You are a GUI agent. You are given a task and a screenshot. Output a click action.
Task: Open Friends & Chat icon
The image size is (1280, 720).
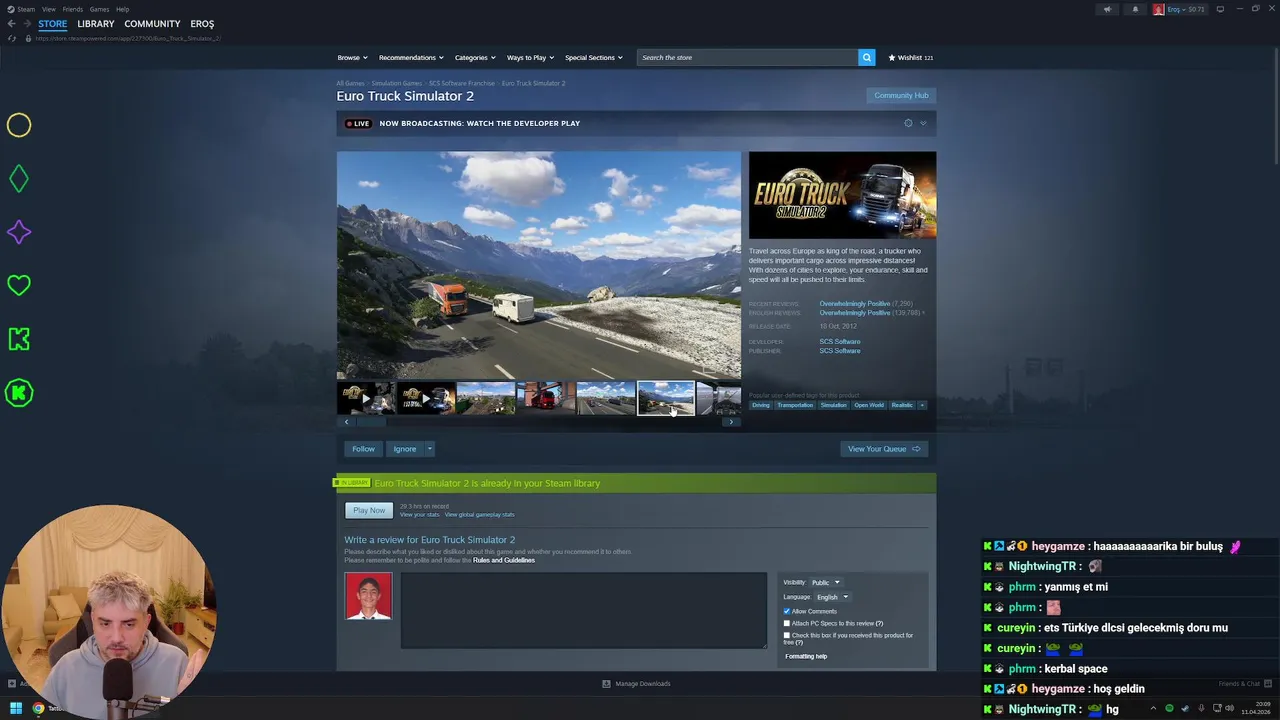[1267, 684]
